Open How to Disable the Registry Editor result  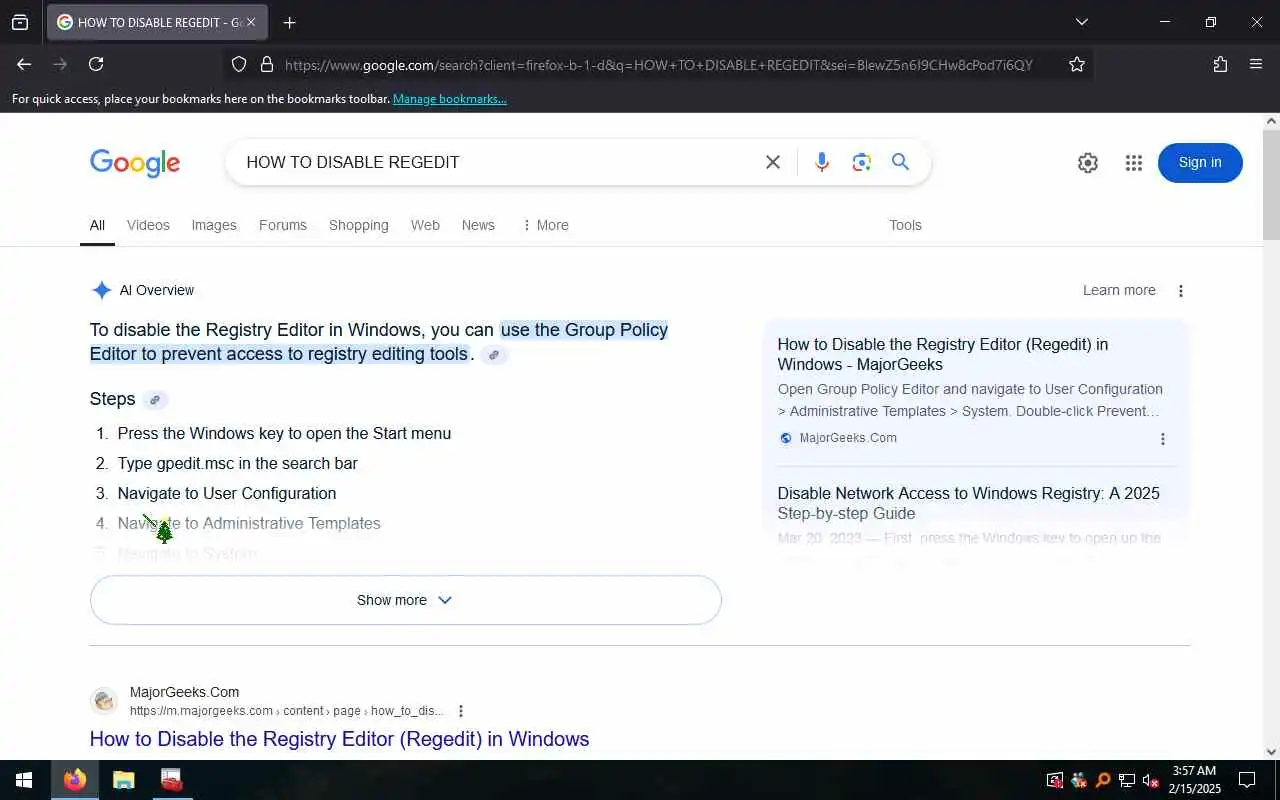point(339,739)
